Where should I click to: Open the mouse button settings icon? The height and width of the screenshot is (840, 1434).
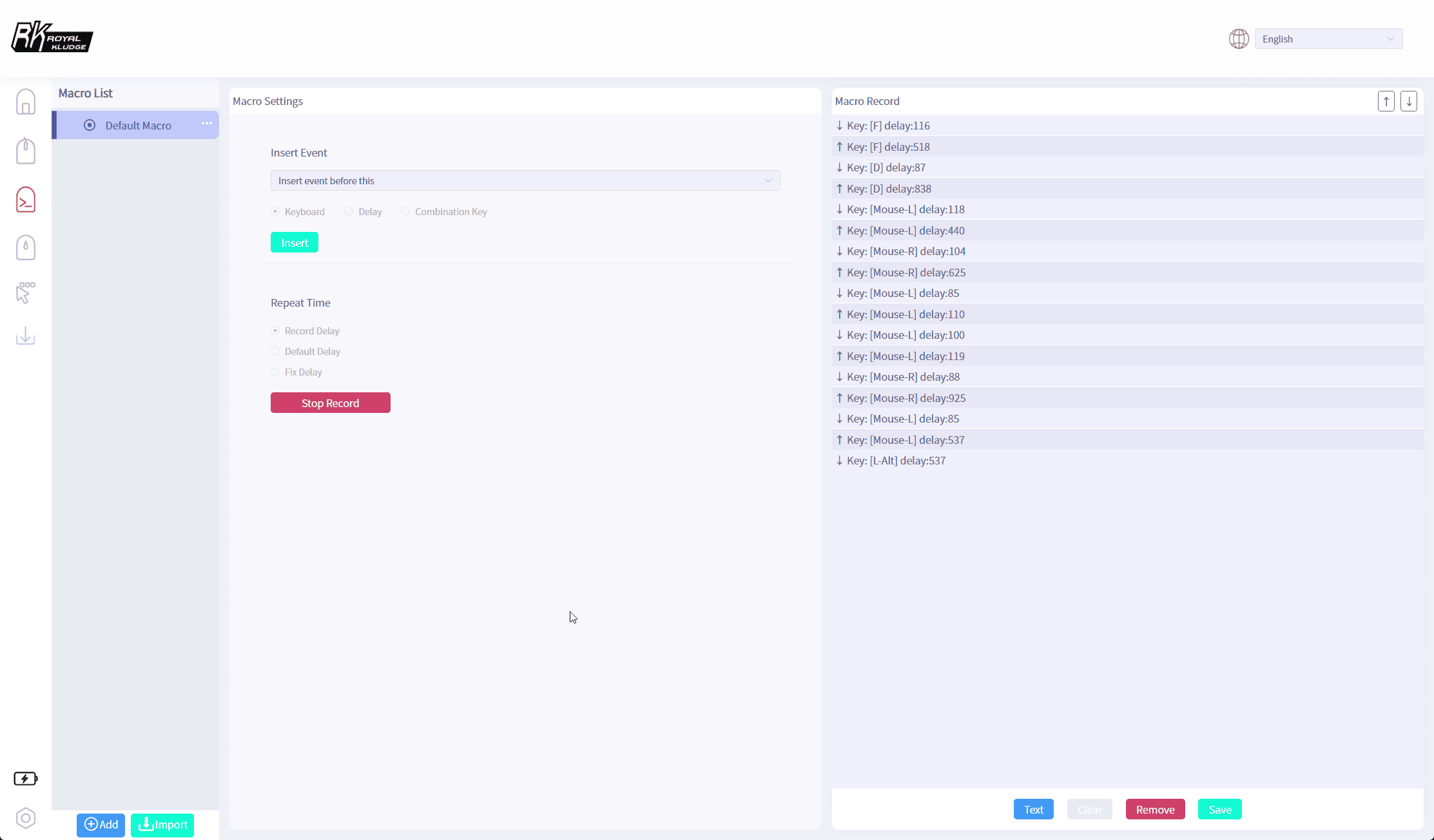(x=26, y=151)
